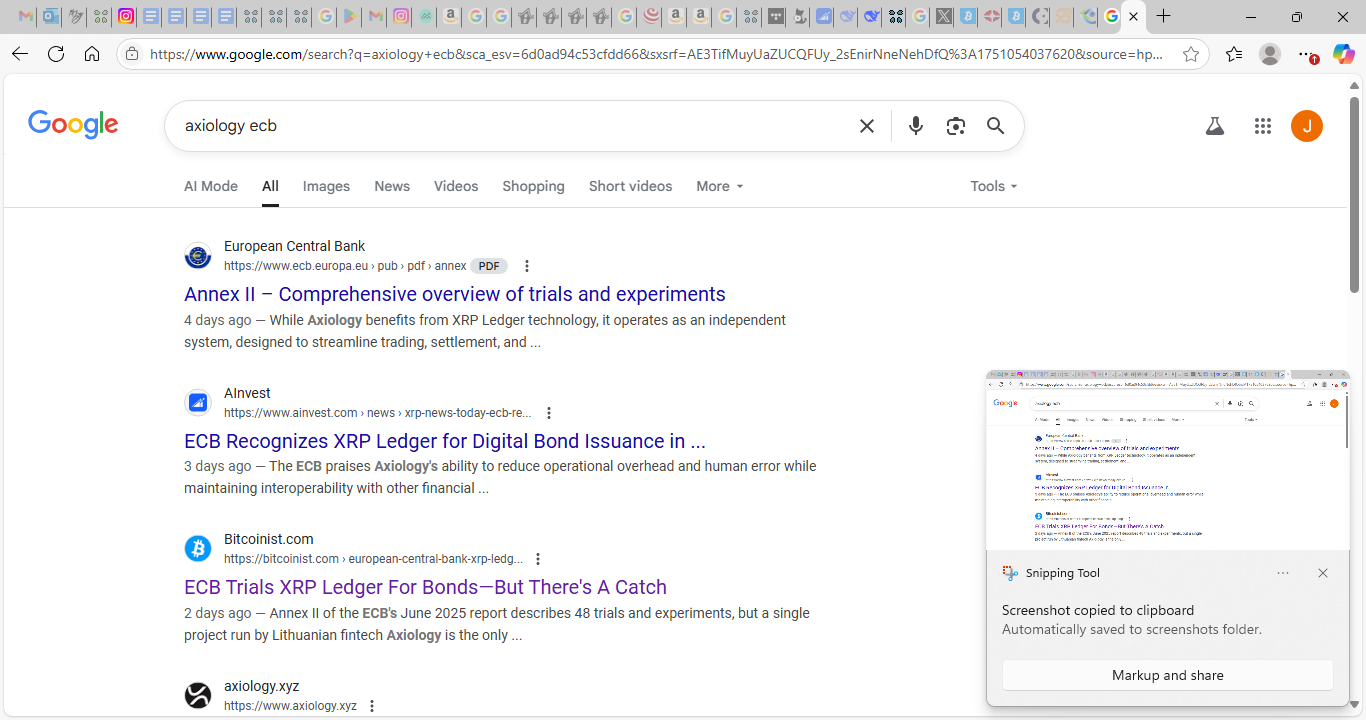The image size is (1366, 720).
Task: Open the Snipping Tool screenshot preview
Action: [x=1168, y=460]
